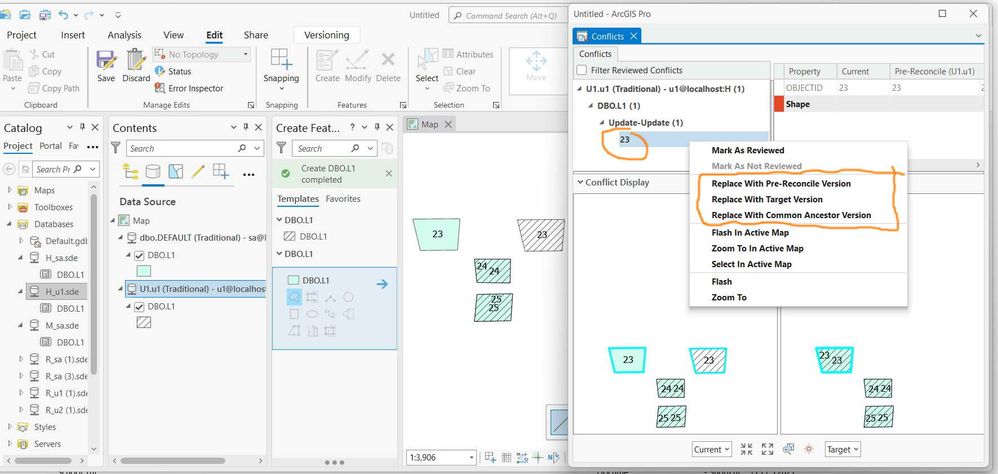Image resolution: width=998 pixels, height=474 pixels.
Task: Open the Snapping tool
Action: 281,66
